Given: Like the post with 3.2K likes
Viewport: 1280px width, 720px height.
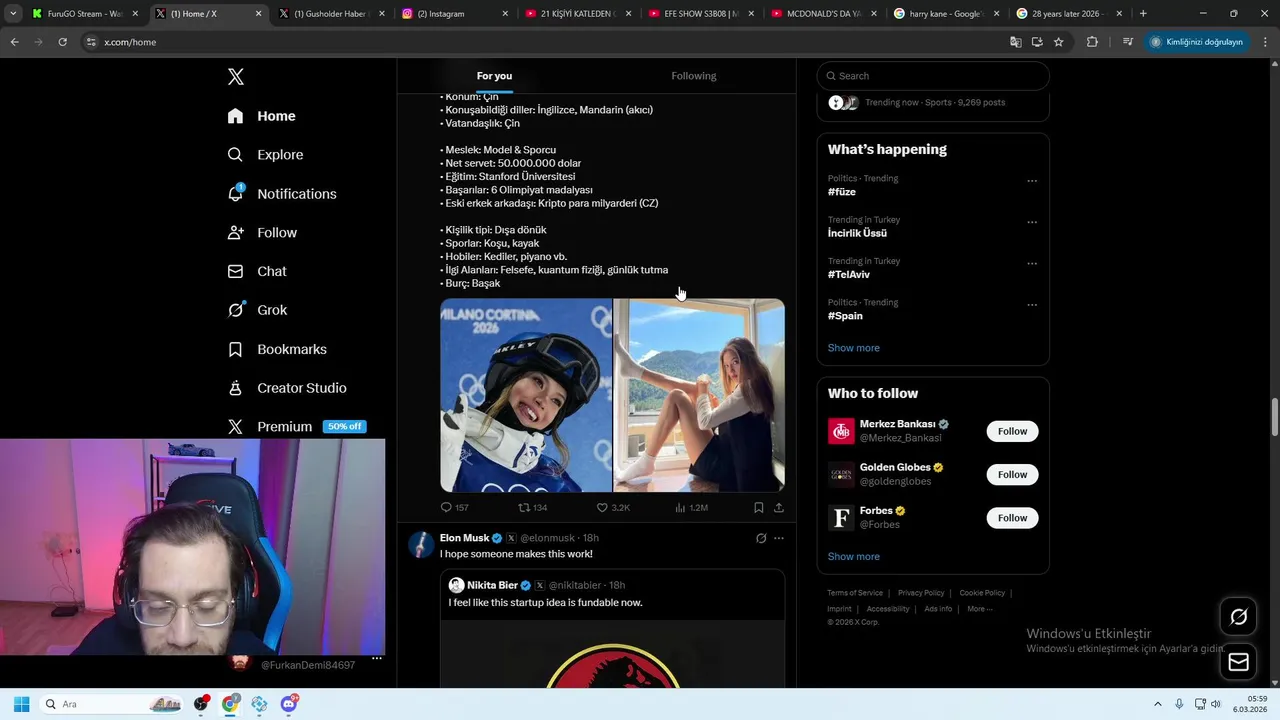Looking at the screenshot, I should point(613,508).
